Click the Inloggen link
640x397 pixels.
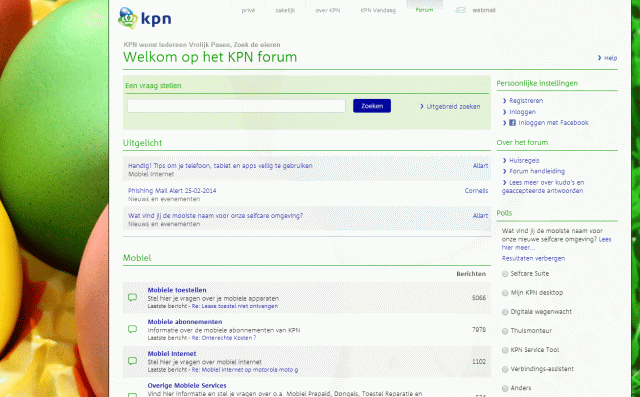pyautogui.click(x=522, y=112)
